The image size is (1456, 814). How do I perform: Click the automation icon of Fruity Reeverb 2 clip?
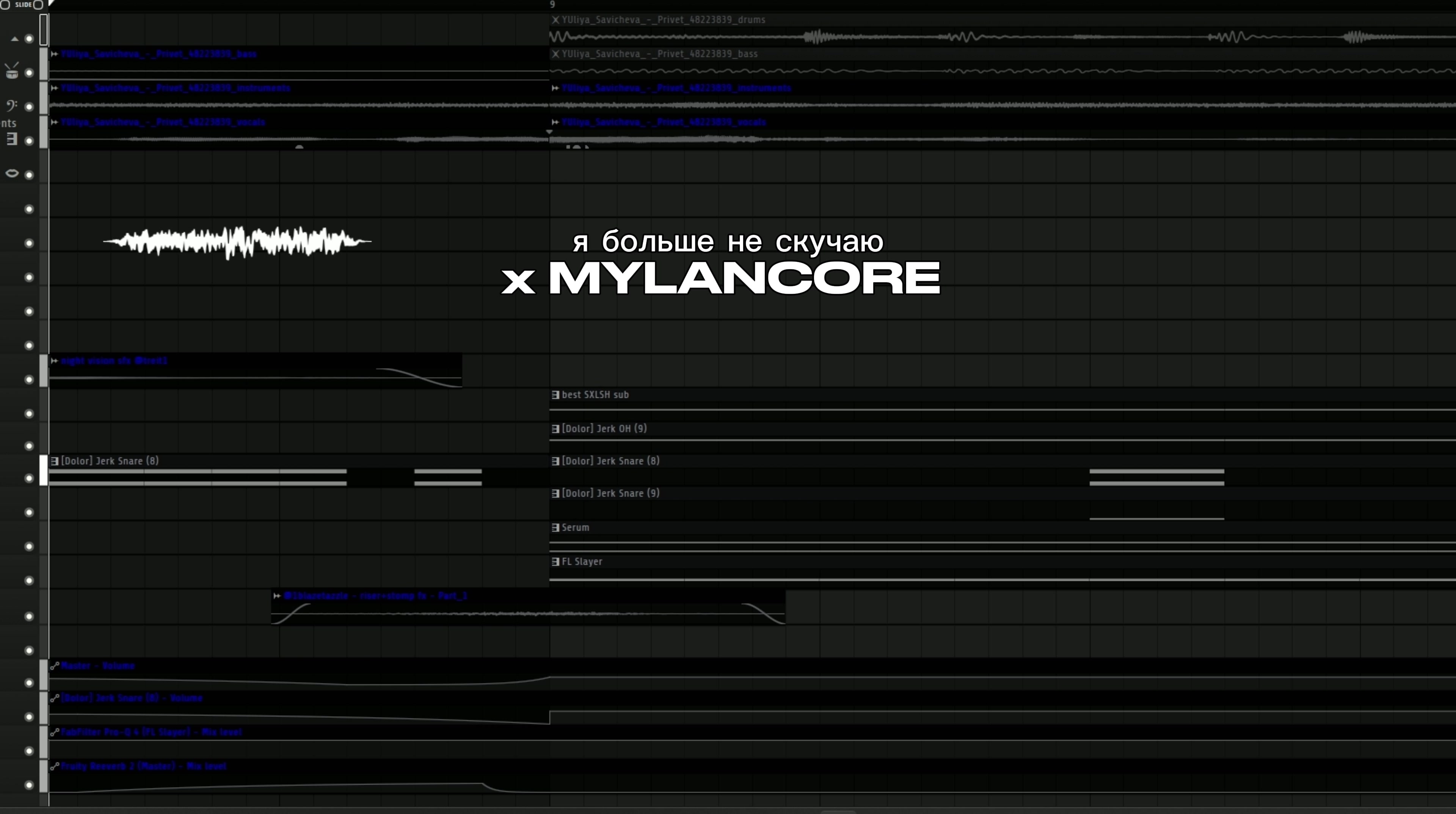tap(54, 766)
